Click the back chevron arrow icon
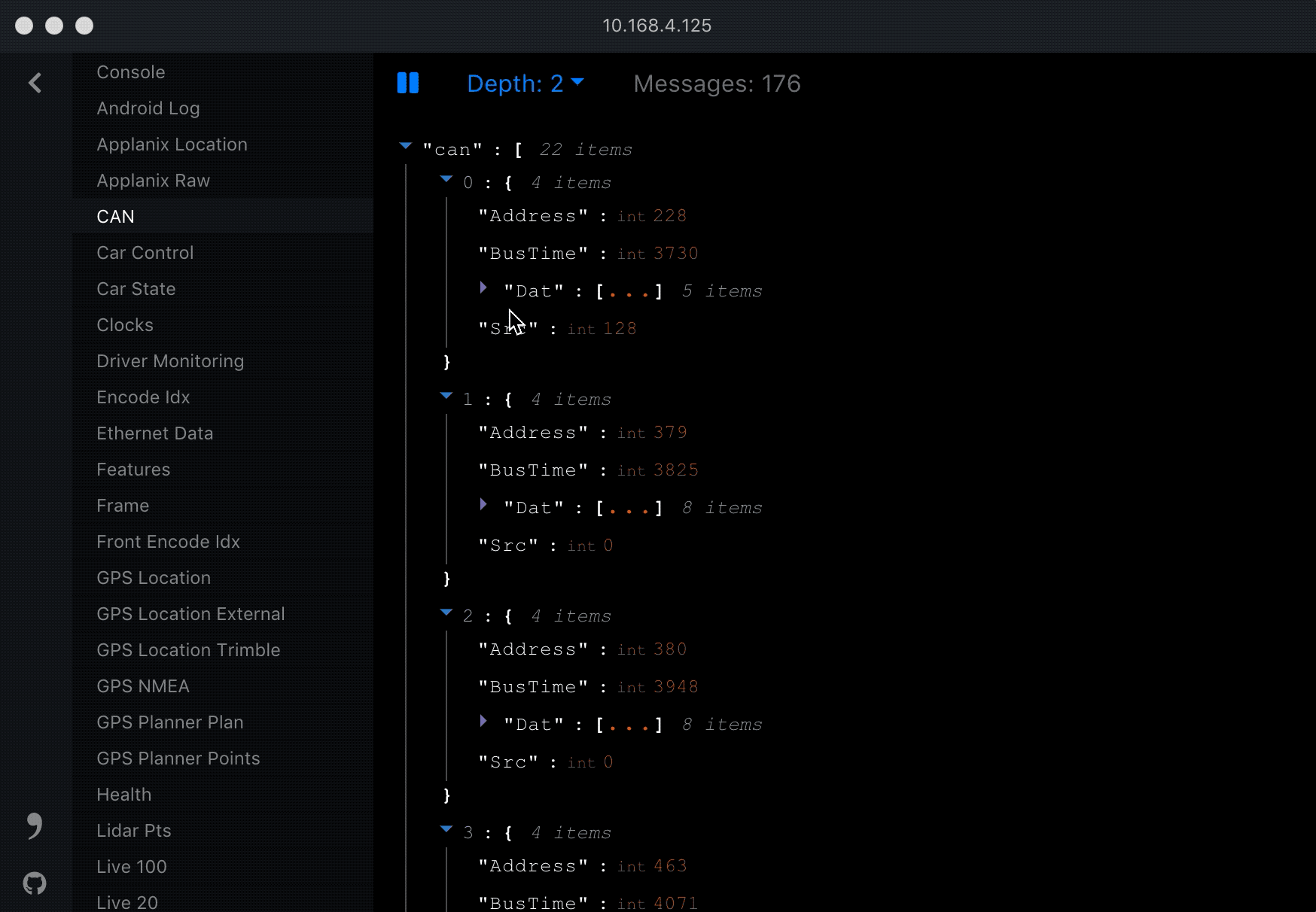This screenshot has height=912, width=1316. coord(35,83)
